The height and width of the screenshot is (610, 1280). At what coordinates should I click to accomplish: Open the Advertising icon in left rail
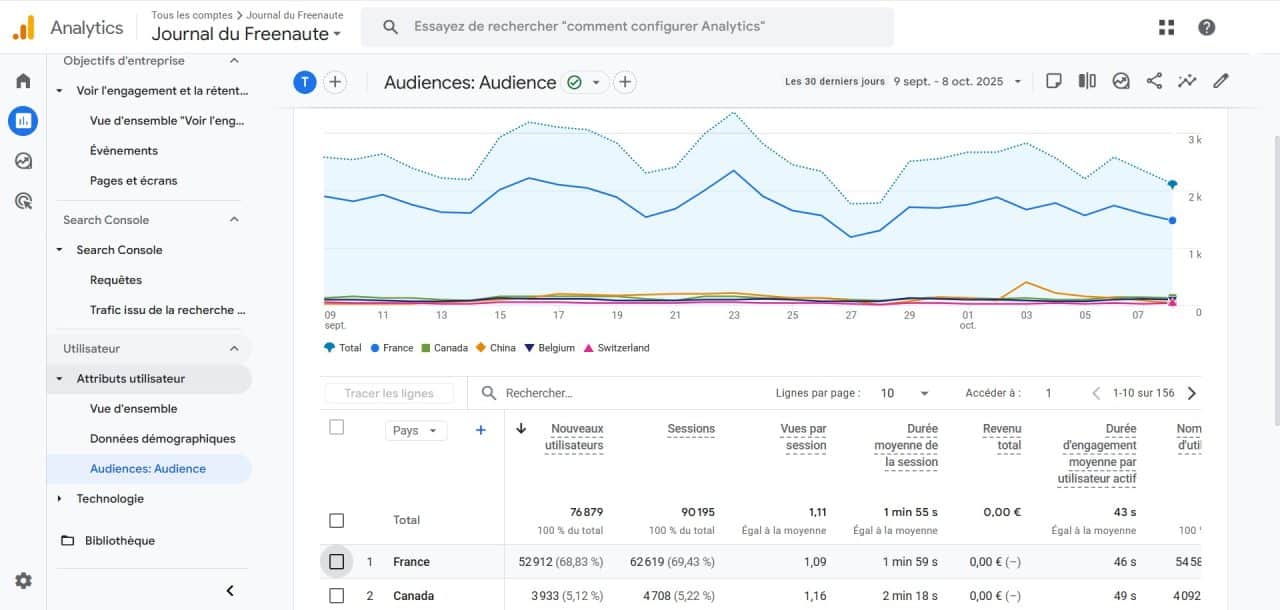click(x=23, y=201)
